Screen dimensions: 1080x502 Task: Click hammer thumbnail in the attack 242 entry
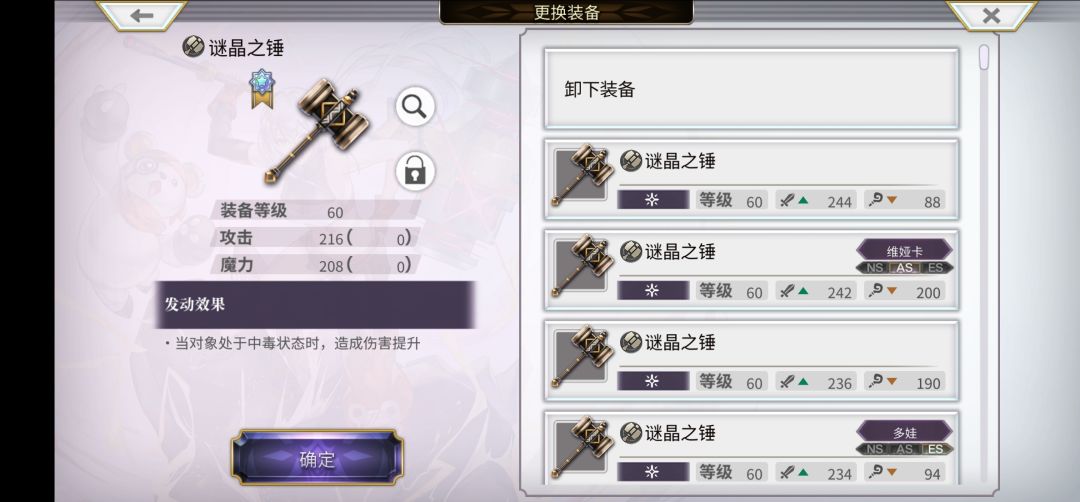(x=581, y=266)
